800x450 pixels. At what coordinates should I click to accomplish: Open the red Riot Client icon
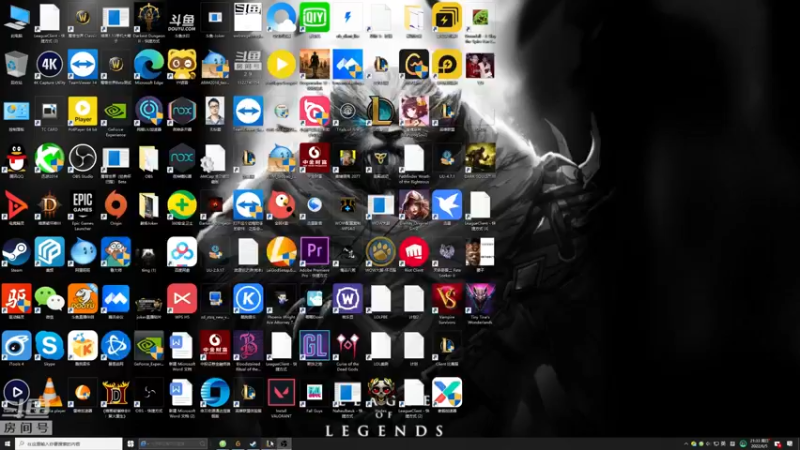(x=414, y=252)
